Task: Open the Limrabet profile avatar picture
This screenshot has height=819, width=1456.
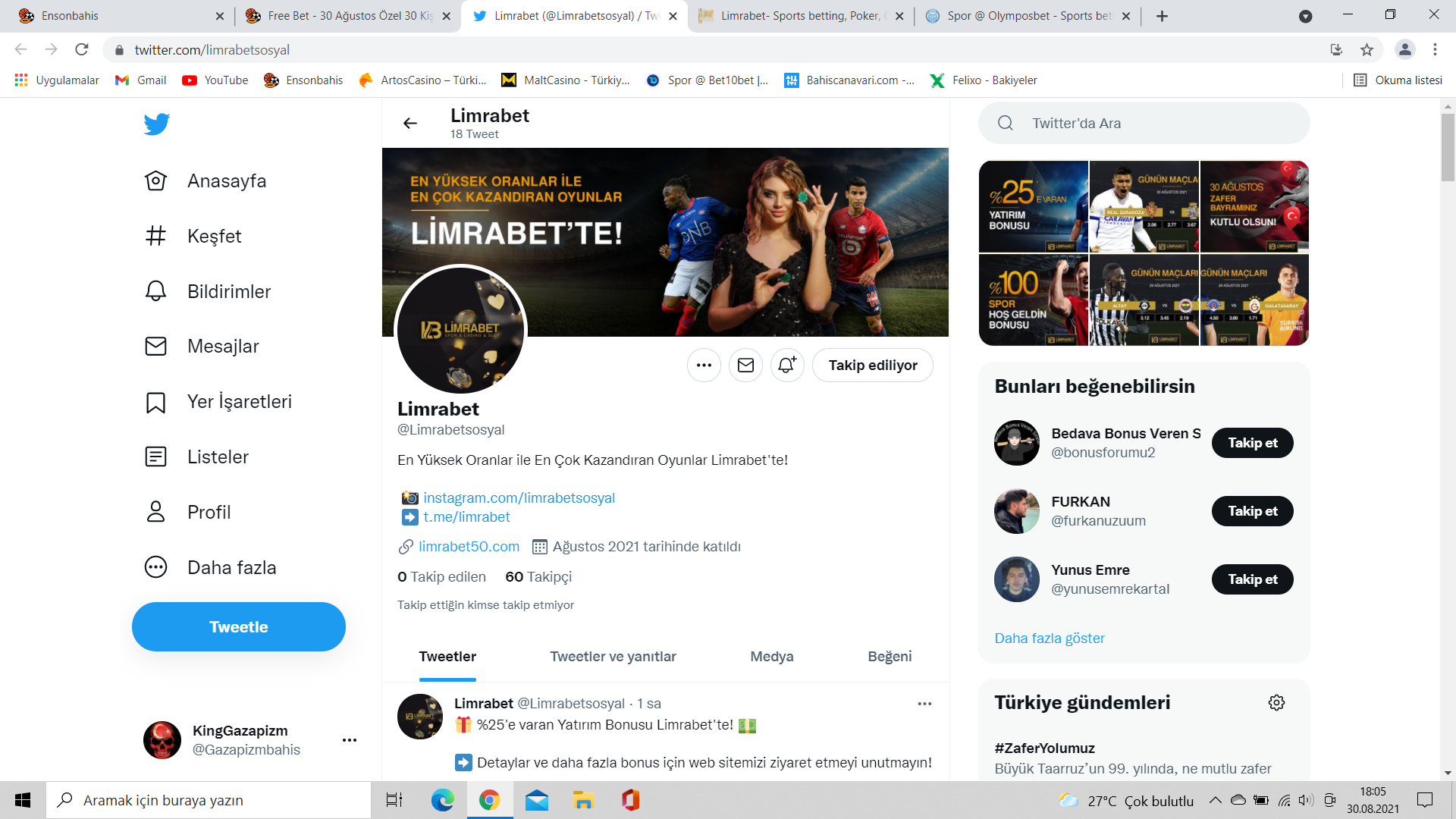Action: coord(461,329)
